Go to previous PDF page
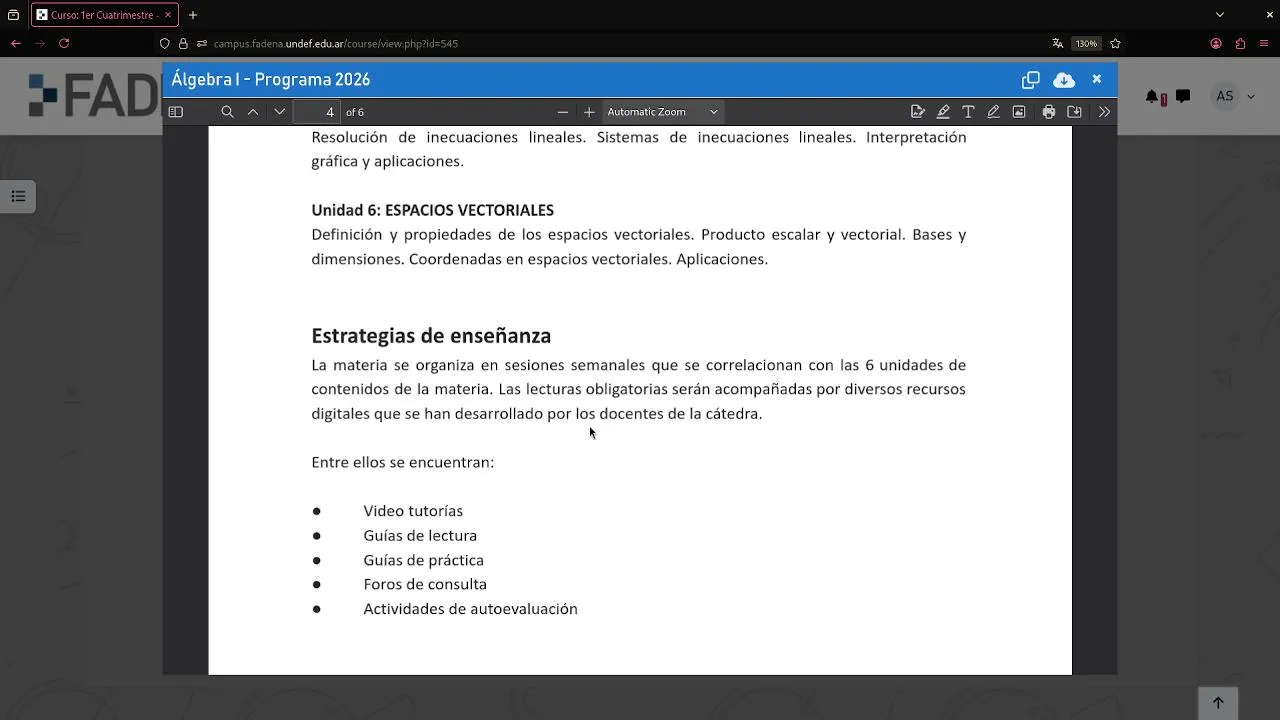 point(253,112)
